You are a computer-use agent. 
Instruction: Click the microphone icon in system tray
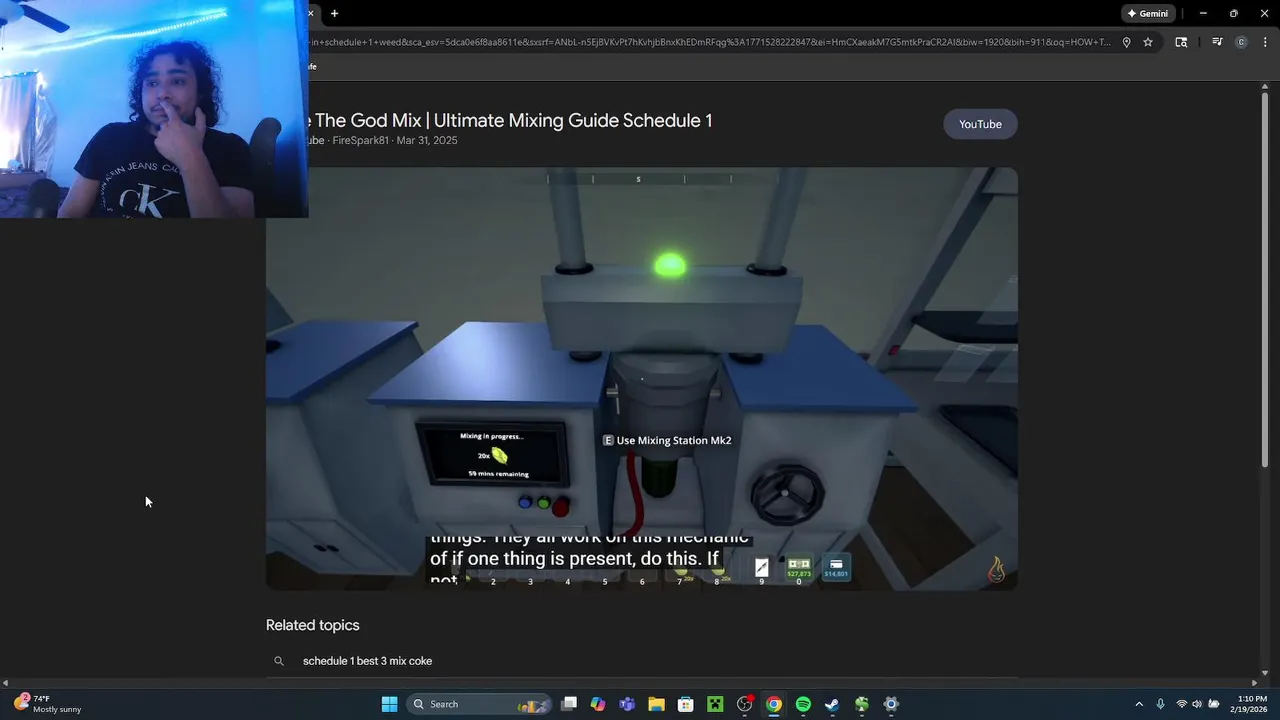pos(1160,704)
